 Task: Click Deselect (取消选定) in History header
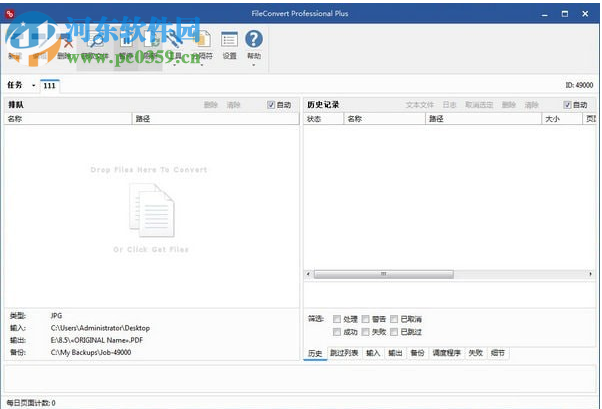[x=479, y=105]
